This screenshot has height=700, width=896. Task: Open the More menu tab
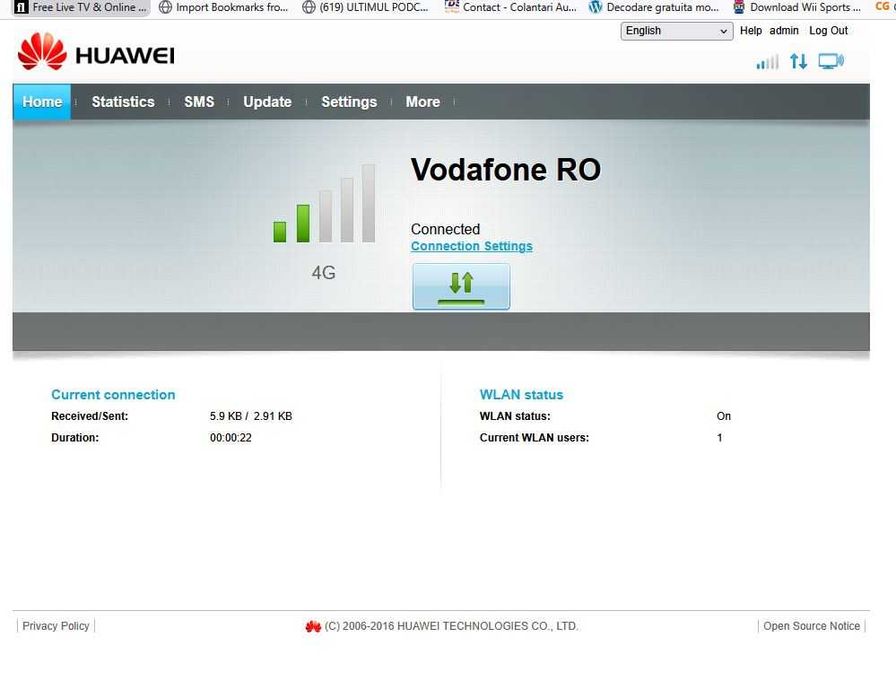coord(423,102)
